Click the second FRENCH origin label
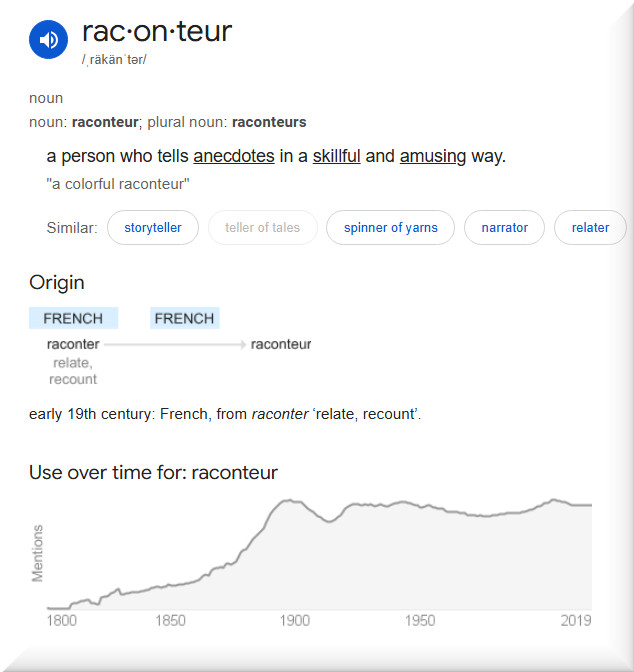Screen dimensions: 634x672 [184, 318]
